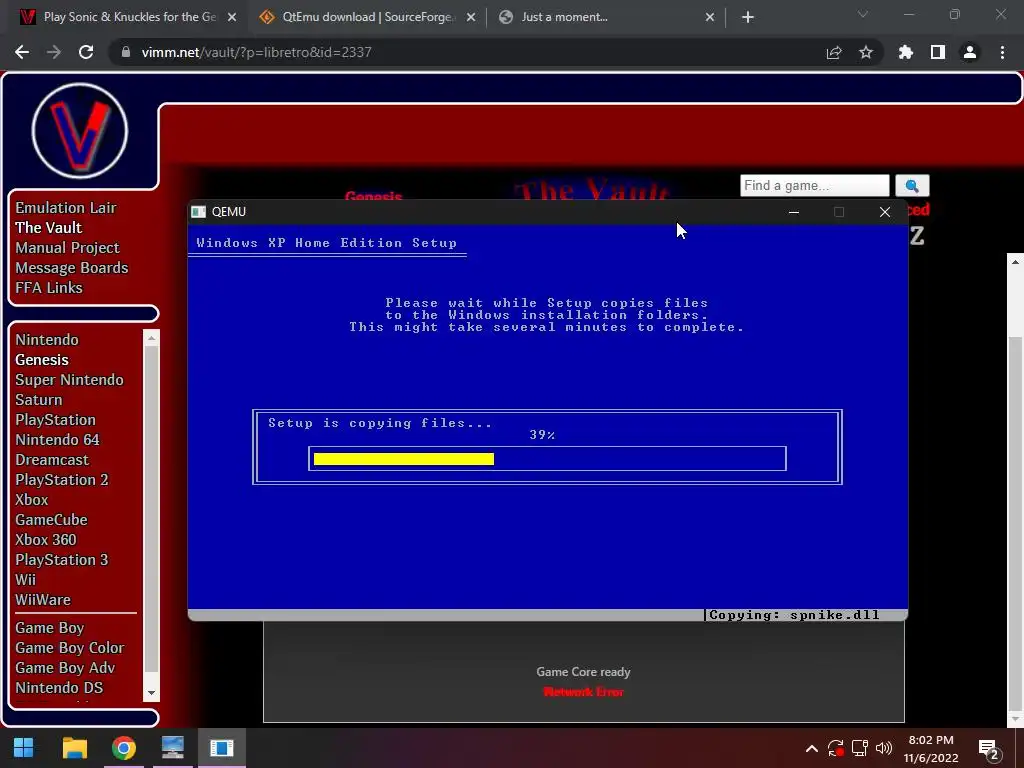The image size is (1024, 768).
Task: Click the Game Core ready text
Action: (x=583, y=672)
